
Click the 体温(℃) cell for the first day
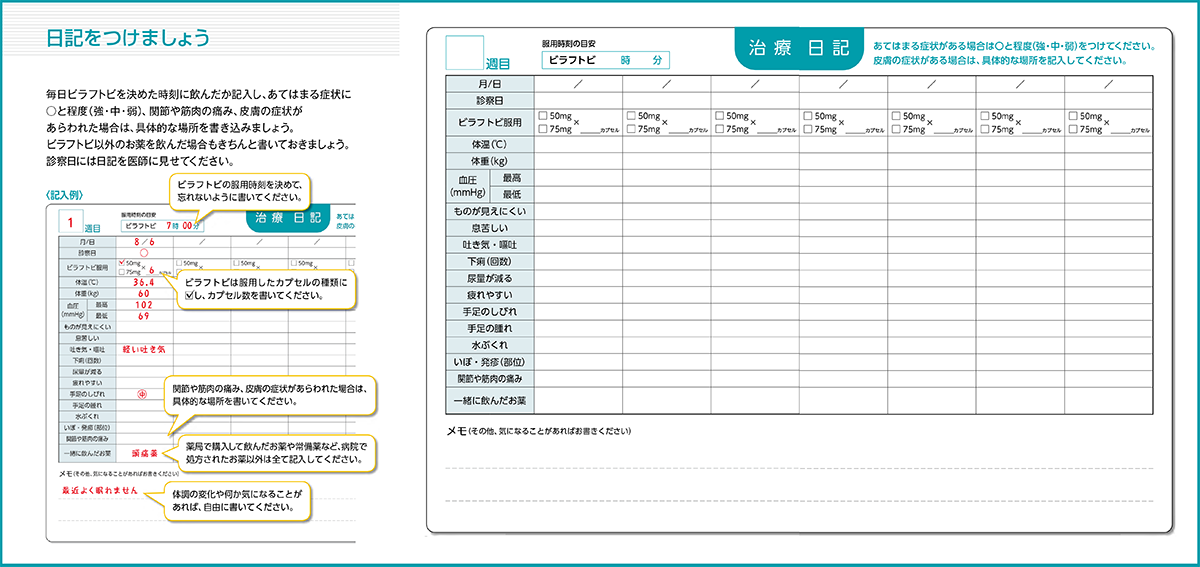click(x=577, y=144)
